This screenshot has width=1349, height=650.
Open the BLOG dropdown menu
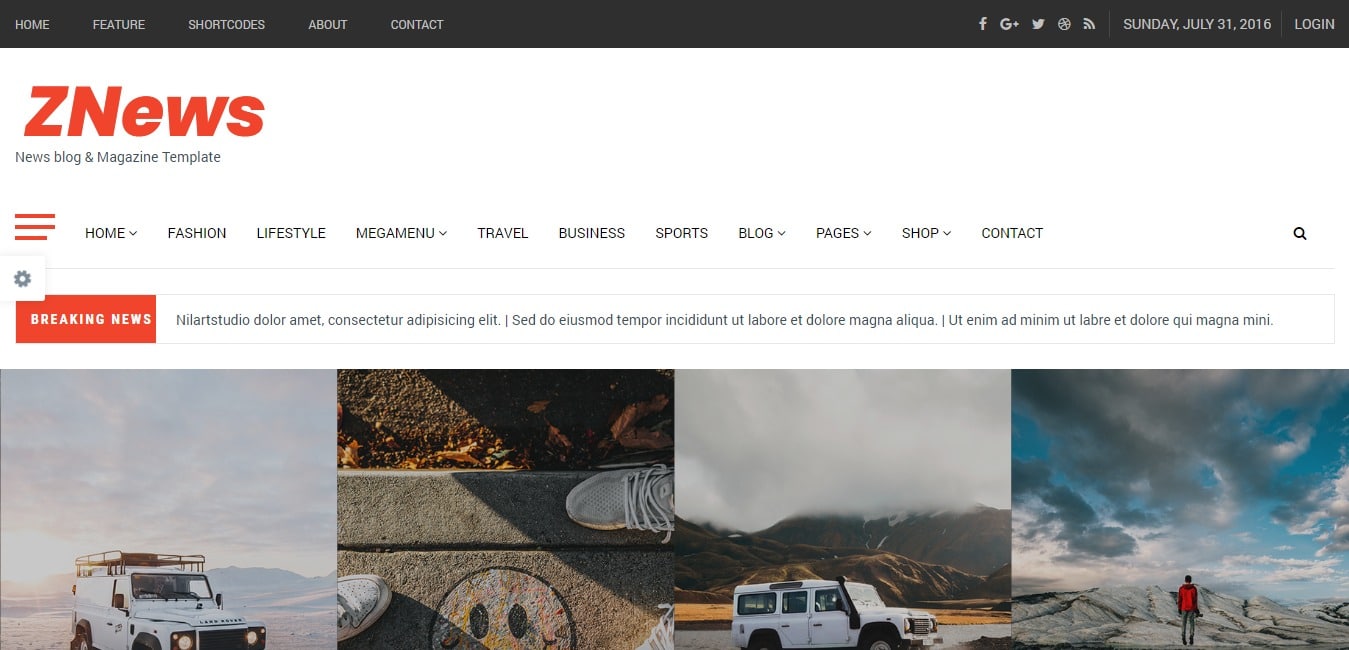click(x=761, y=233)
